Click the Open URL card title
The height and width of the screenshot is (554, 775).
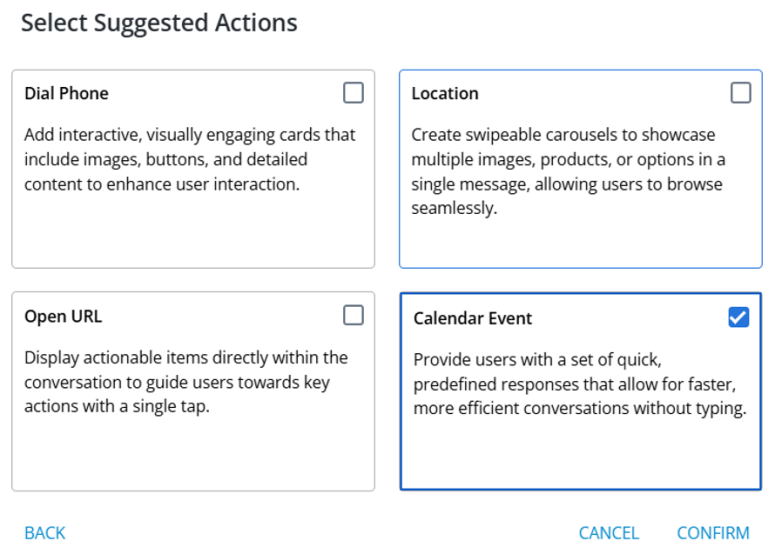tap(63, 317)
